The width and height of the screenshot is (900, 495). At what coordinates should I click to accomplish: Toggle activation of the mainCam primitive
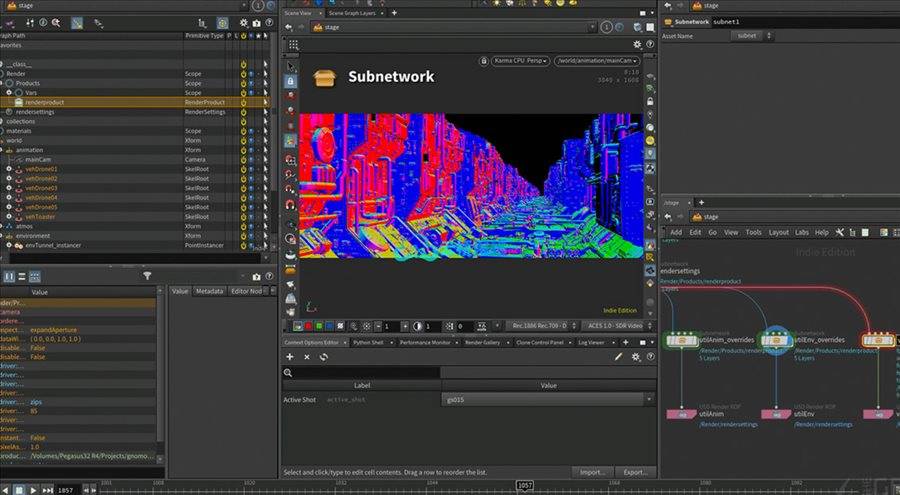(243, 159)
